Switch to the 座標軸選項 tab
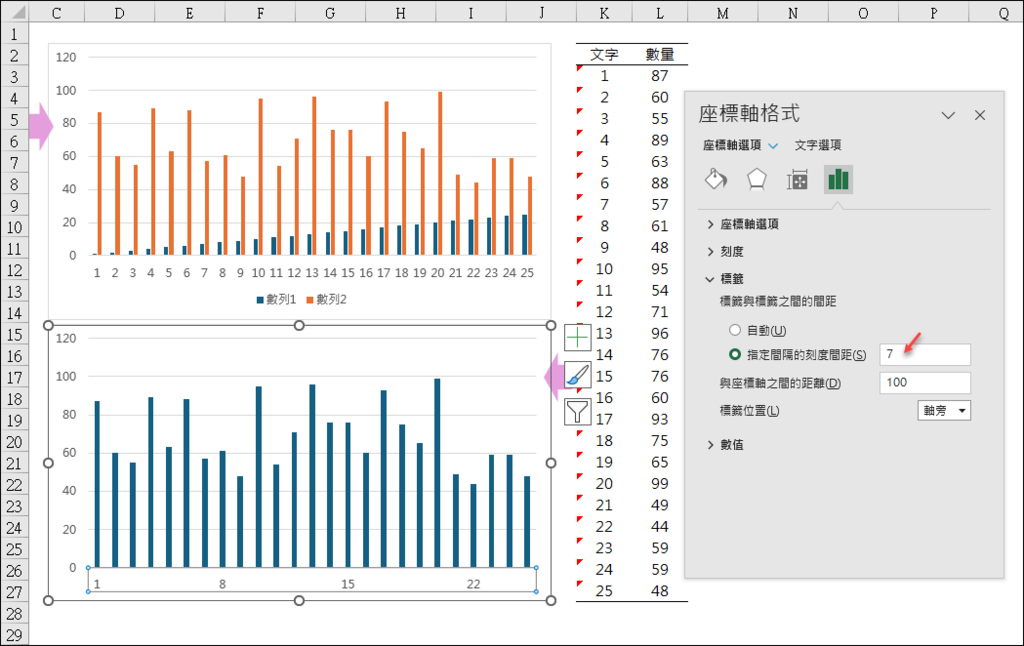Viewport: 1024px width, 646px height. 732,145
